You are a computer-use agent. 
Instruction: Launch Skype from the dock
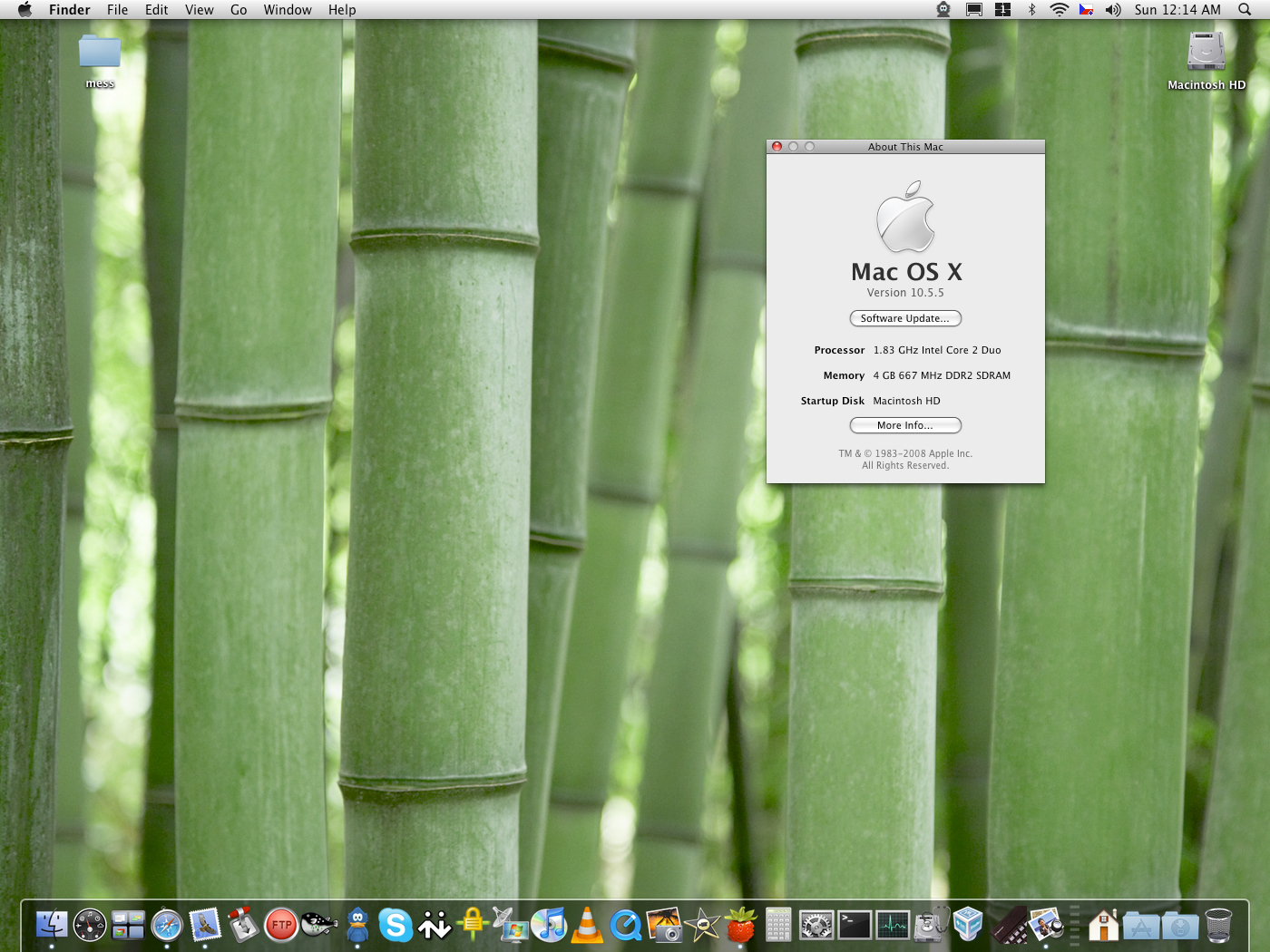[x=396, y=925]
